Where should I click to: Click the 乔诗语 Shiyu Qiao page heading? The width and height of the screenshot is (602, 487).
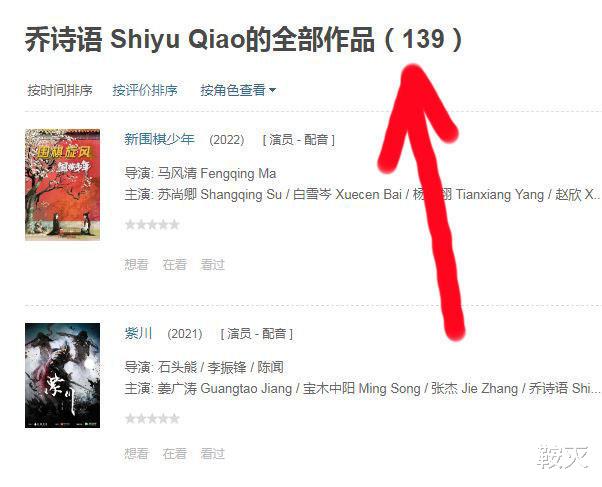[244, 39]
